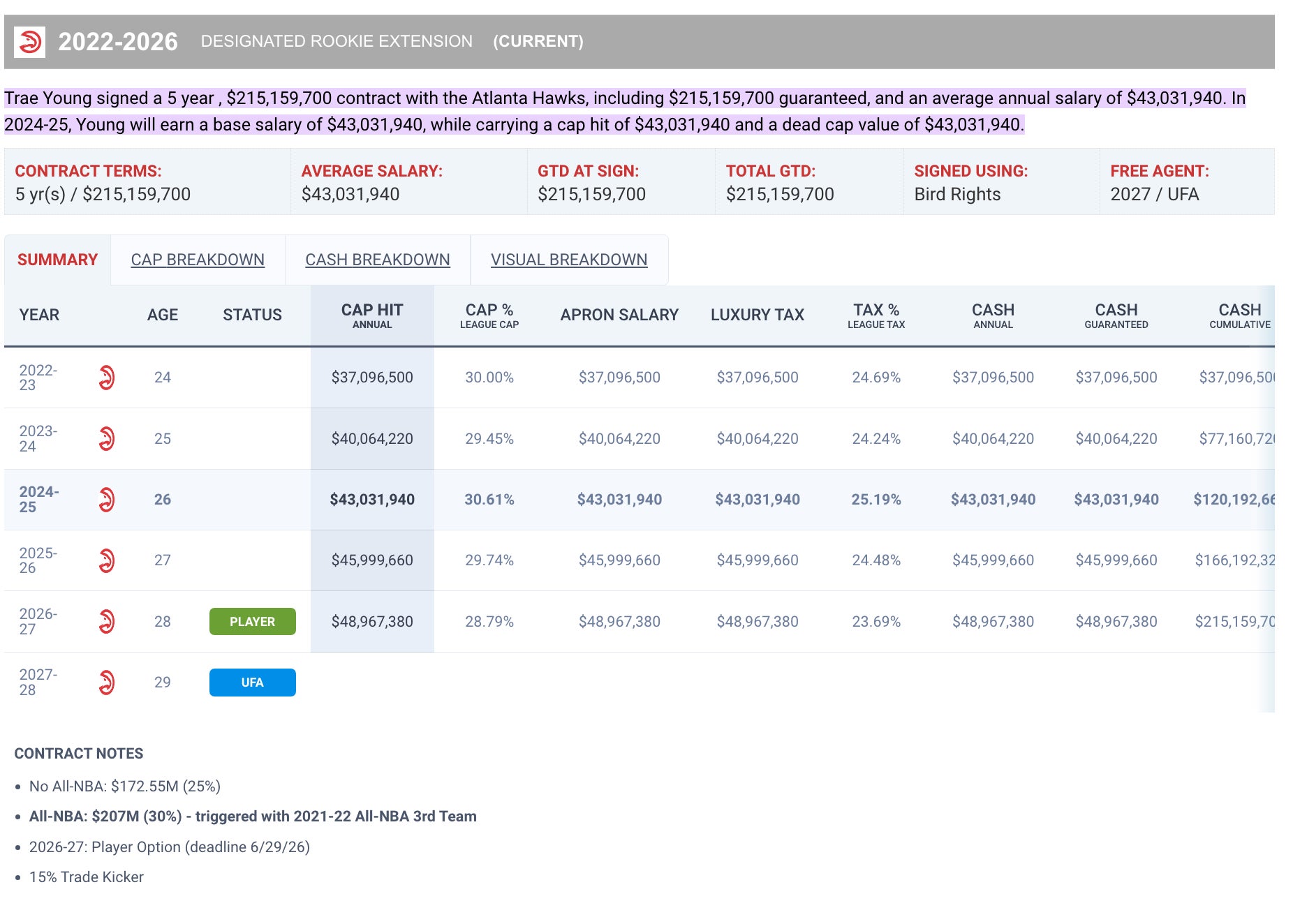Click the Apron Salary column header
Viewport: 1293px width, 924px height.
(619, 315)
